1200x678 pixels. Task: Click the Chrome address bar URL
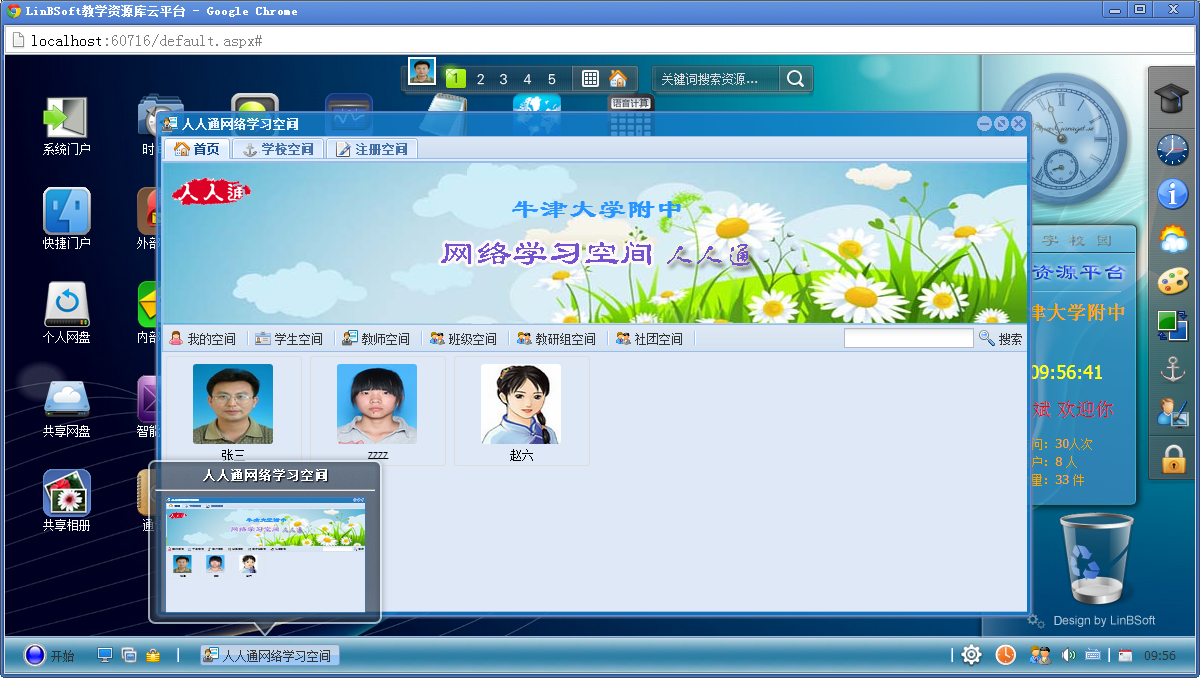tap(147, 41)
